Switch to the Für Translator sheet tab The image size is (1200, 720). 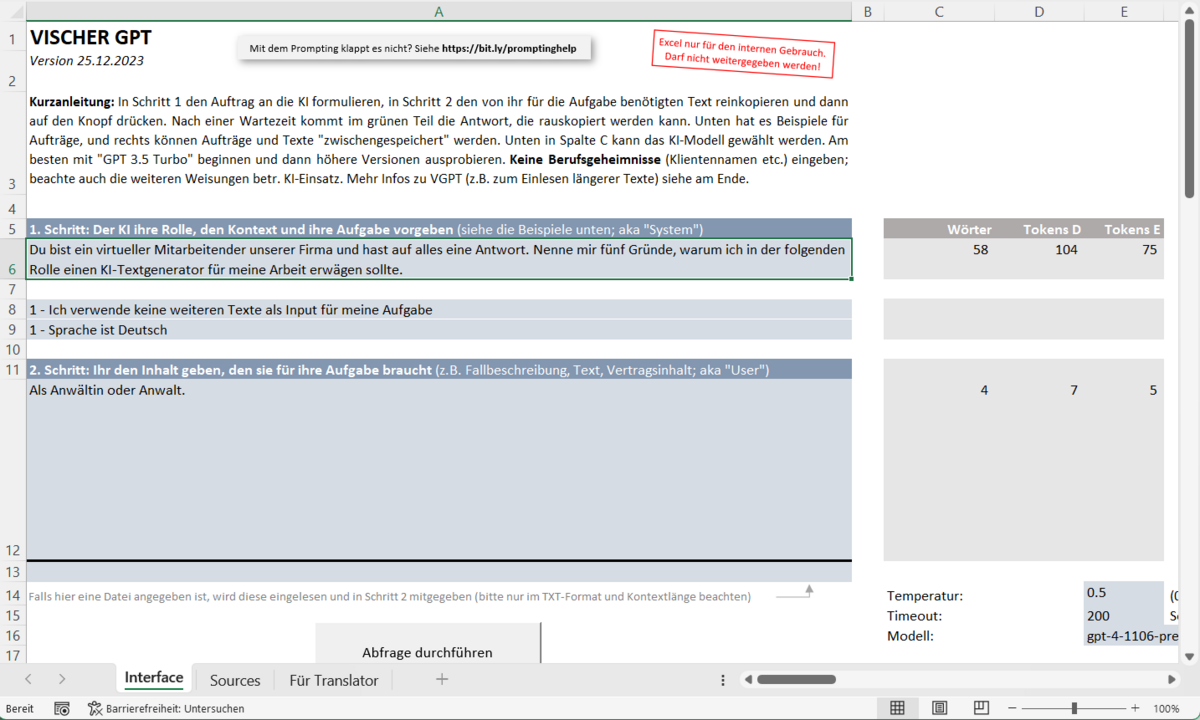[334, 680]
